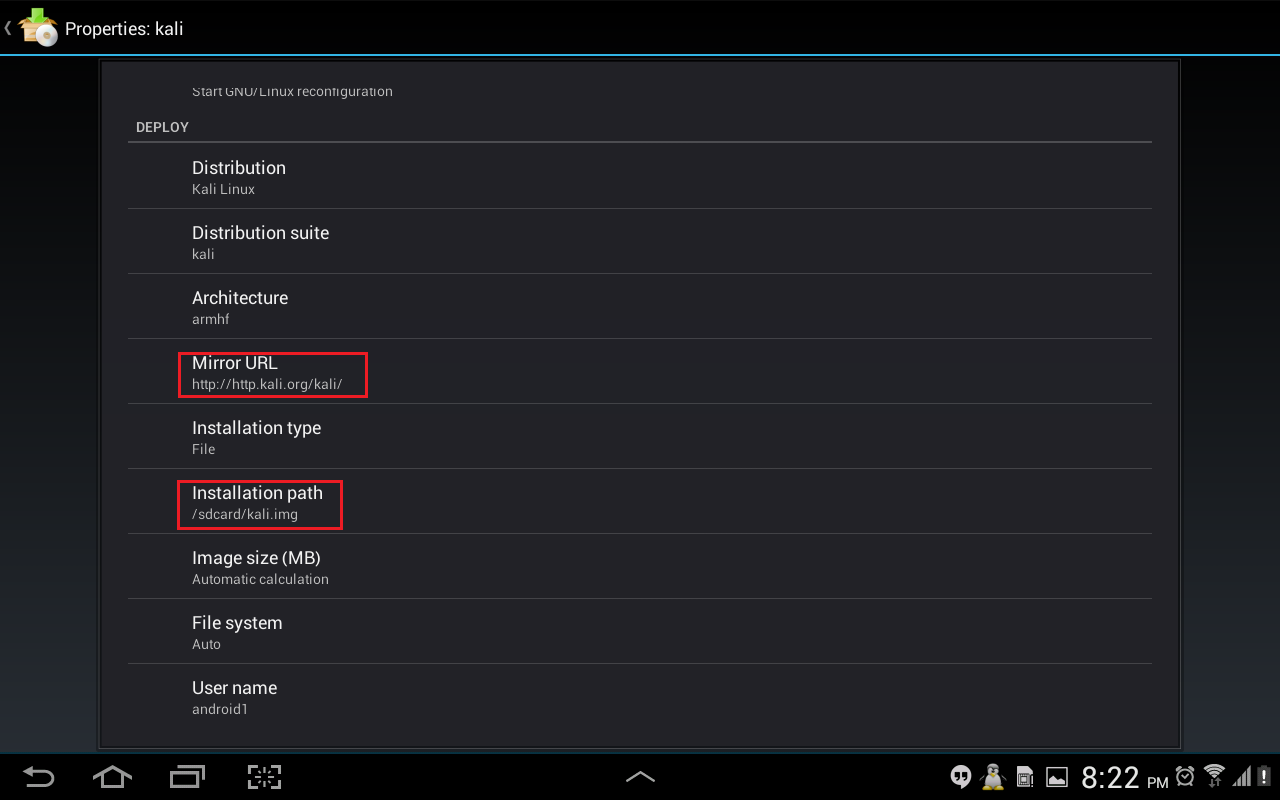
Task: Tap the alarm clock status icon
Action: [1185, 776]
